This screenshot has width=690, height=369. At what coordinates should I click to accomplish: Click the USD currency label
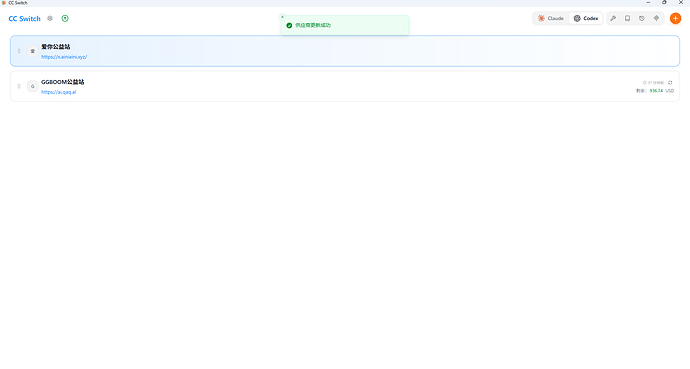[x=669, y=91]
